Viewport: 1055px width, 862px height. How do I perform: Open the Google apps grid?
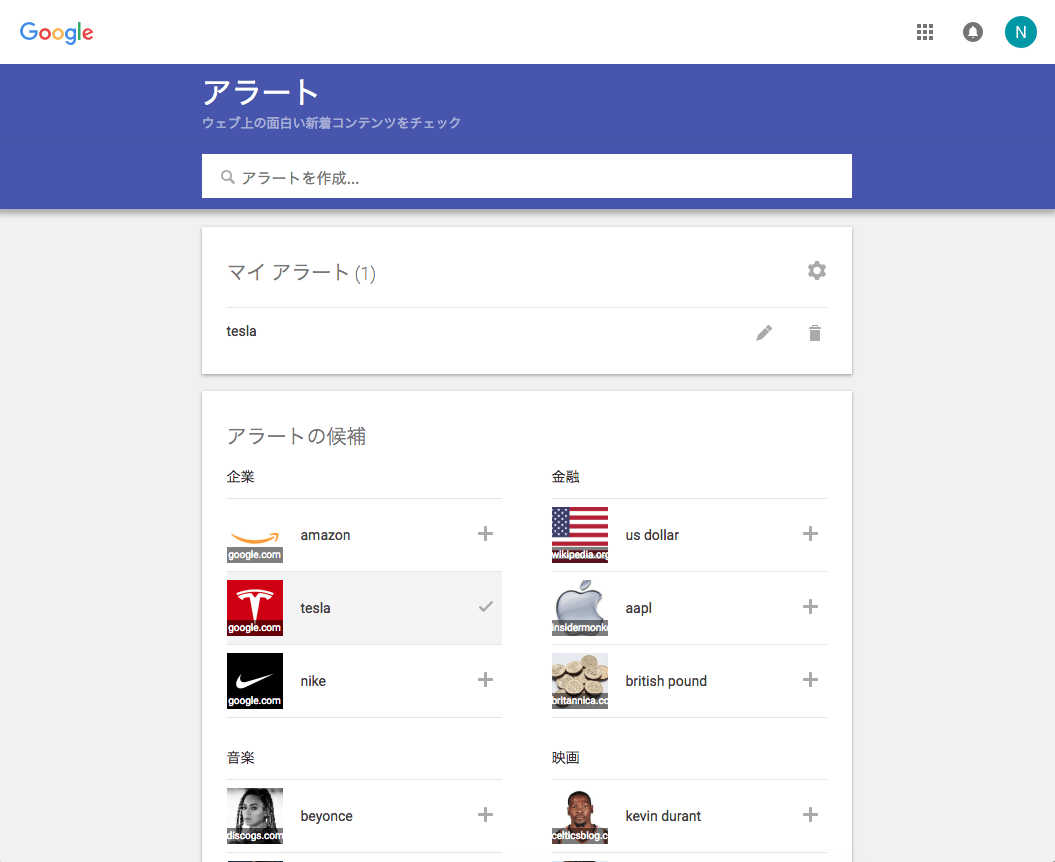pos(924,32)
